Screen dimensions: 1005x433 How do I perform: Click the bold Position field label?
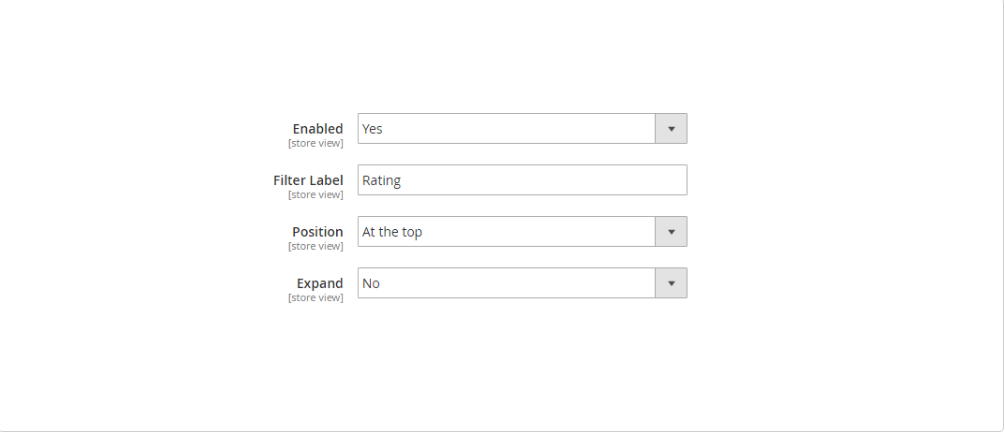pos(317,231)
